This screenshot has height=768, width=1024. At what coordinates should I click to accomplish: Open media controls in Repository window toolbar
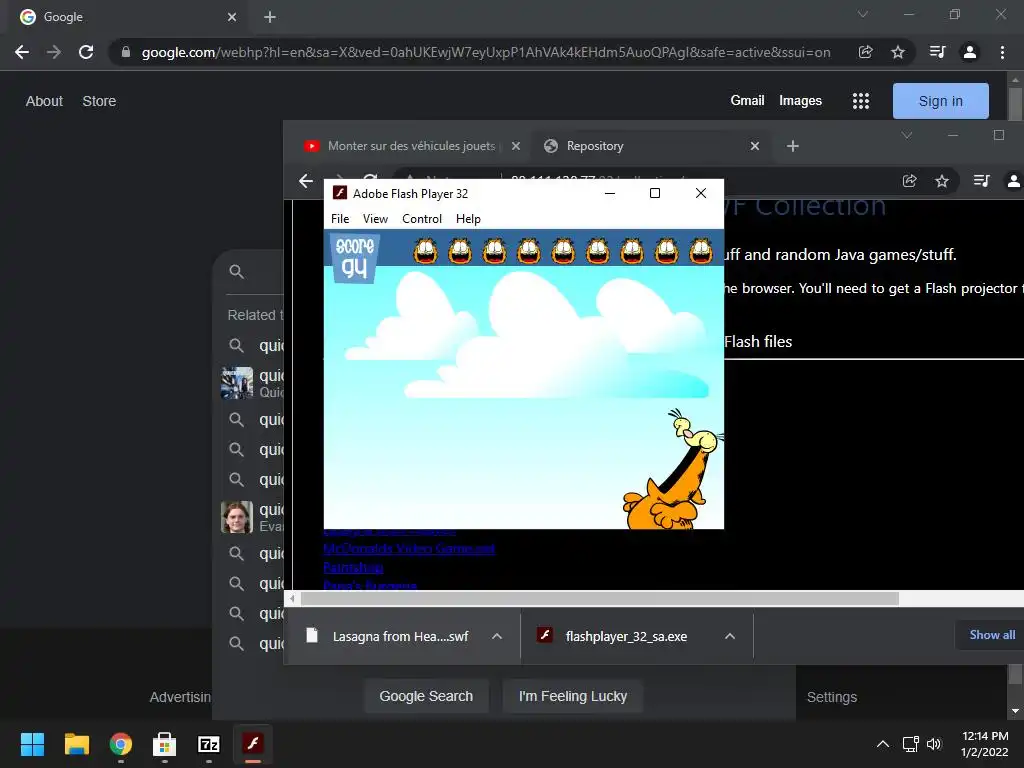pyautogui.click(x=981, y=181)
